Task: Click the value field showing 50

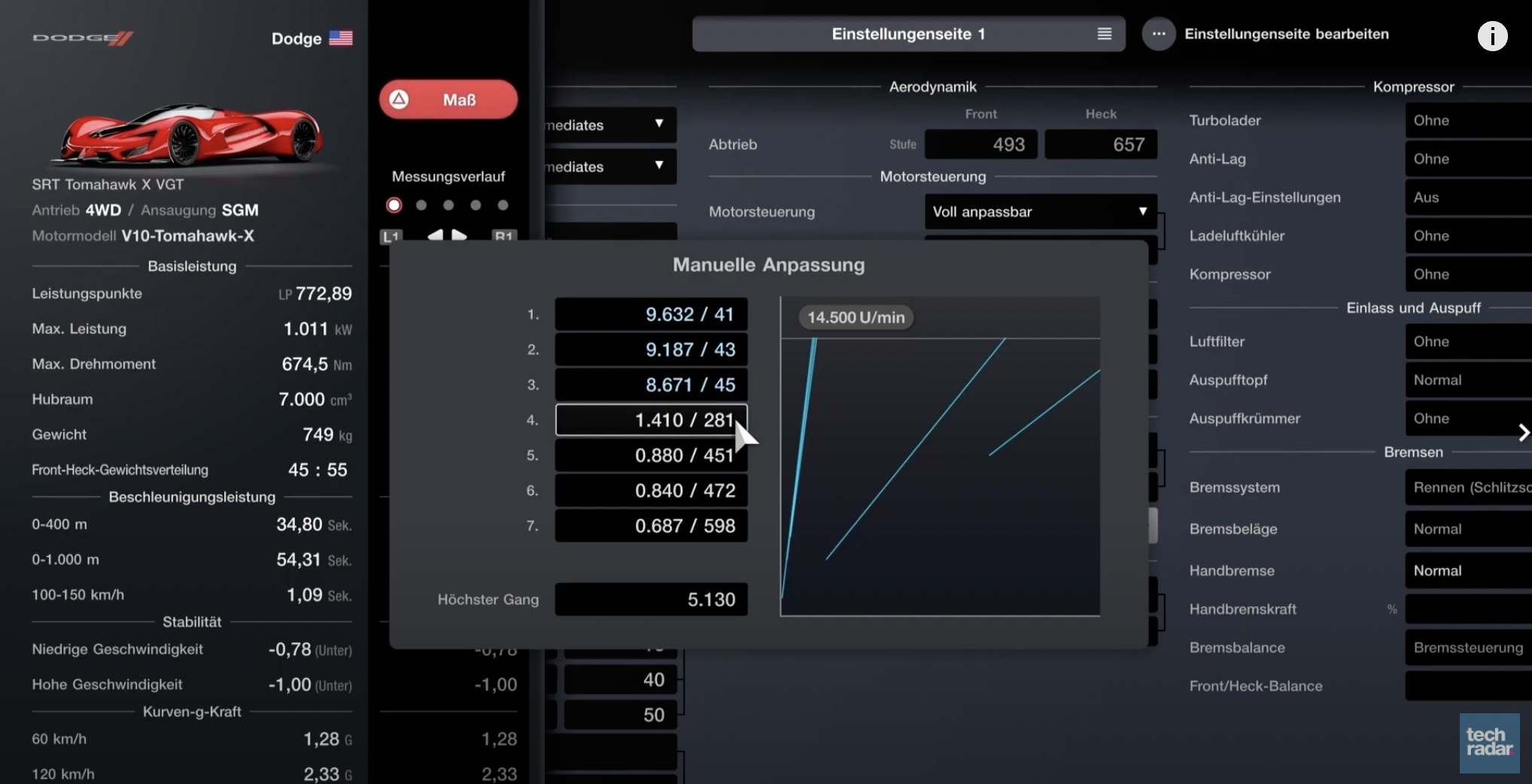Action: pos(621,715)
